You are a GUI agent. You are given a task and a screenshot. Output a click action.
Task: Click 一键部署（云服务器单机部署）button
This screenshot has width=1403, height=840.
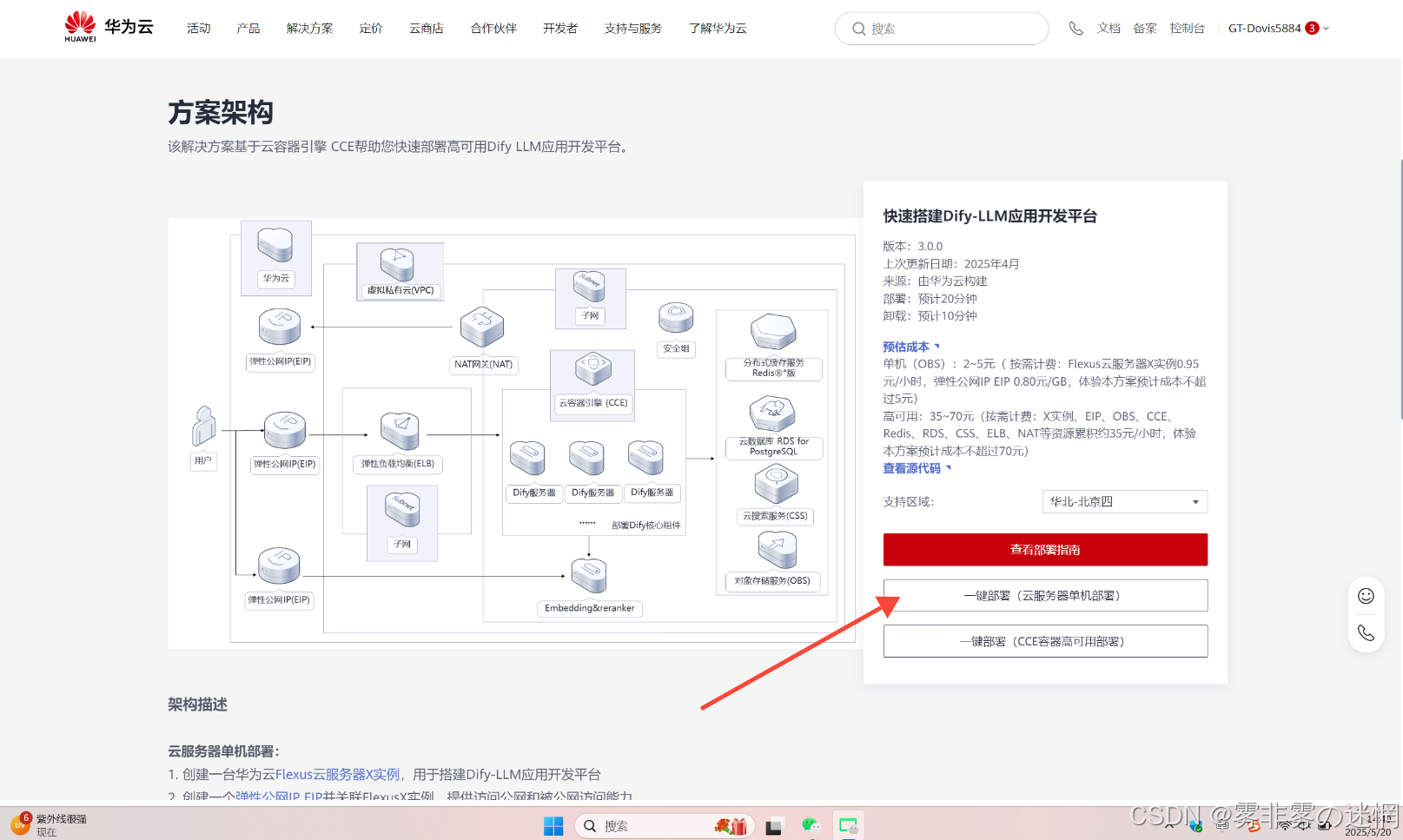[1045, 595]
